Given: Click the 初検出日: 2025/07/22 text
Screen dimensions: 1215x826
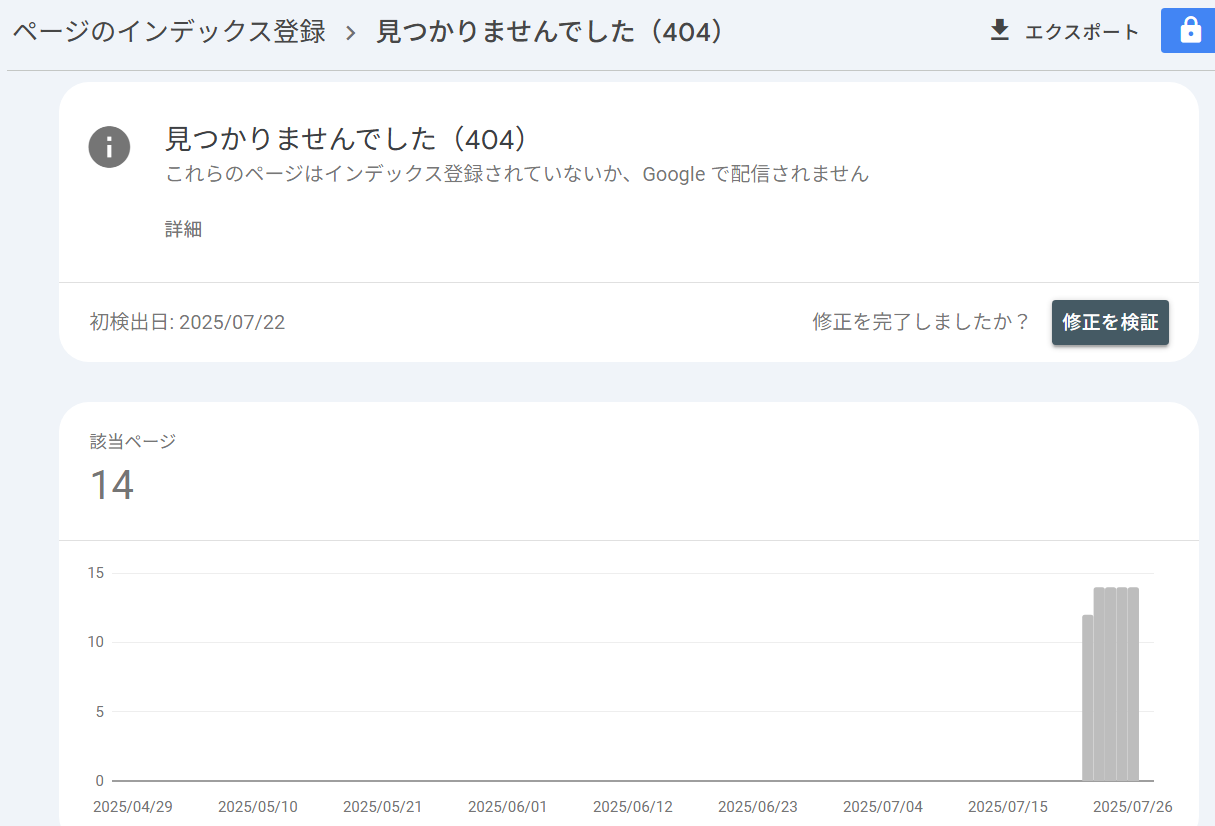Looking at the screenshot, I should [x=187, y=322].
